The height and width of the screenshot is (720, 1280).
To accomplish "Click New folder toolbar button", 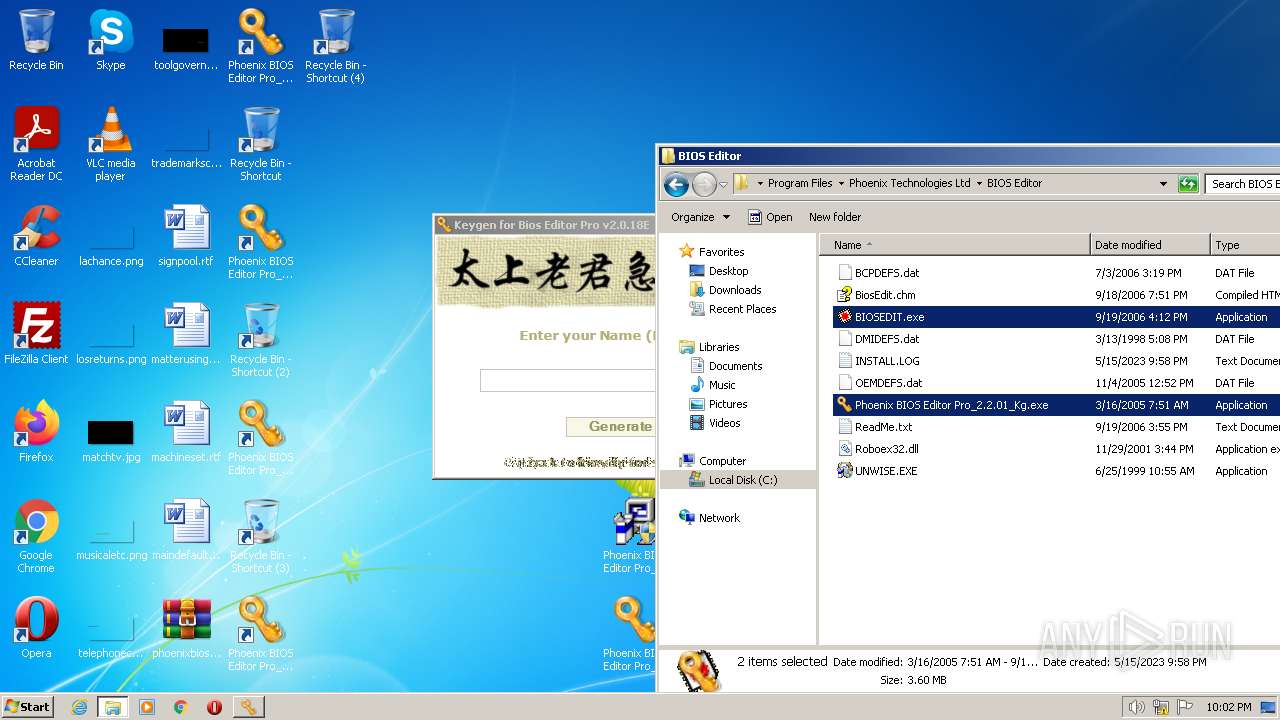I will (835, 217).
